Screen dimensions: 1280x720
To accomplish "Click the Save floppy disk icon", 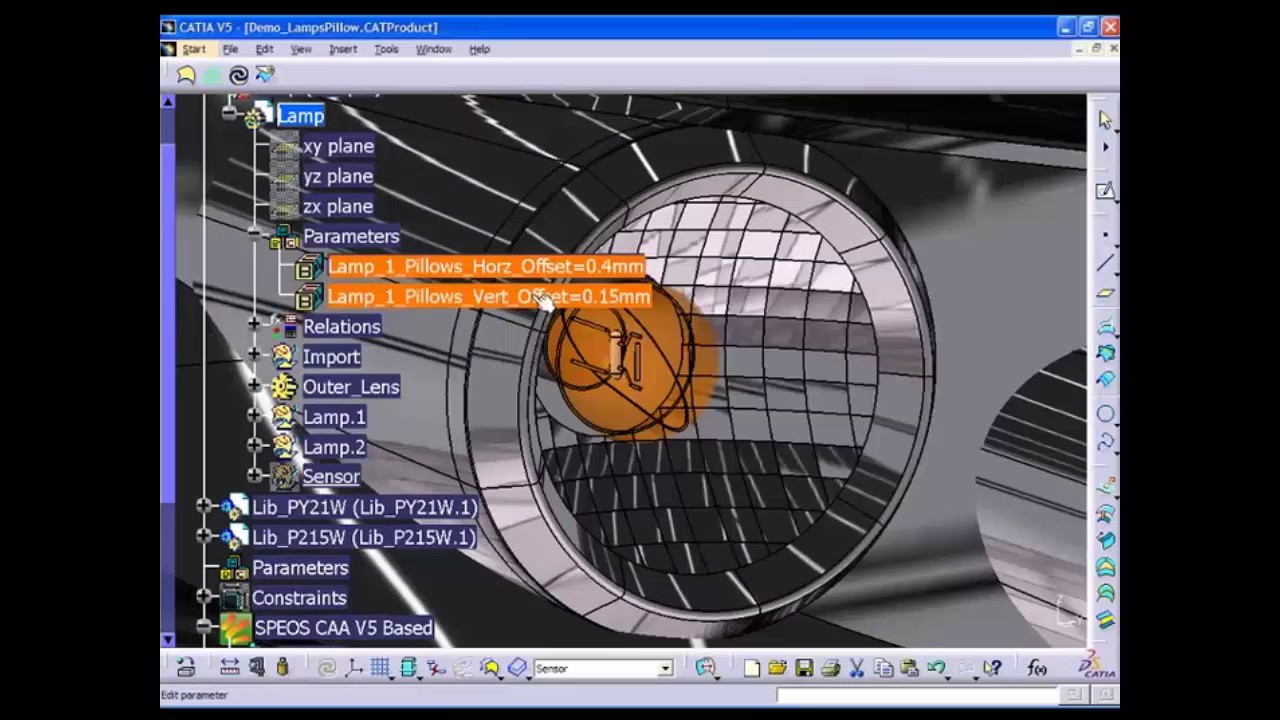I will [x=804, y=668].
